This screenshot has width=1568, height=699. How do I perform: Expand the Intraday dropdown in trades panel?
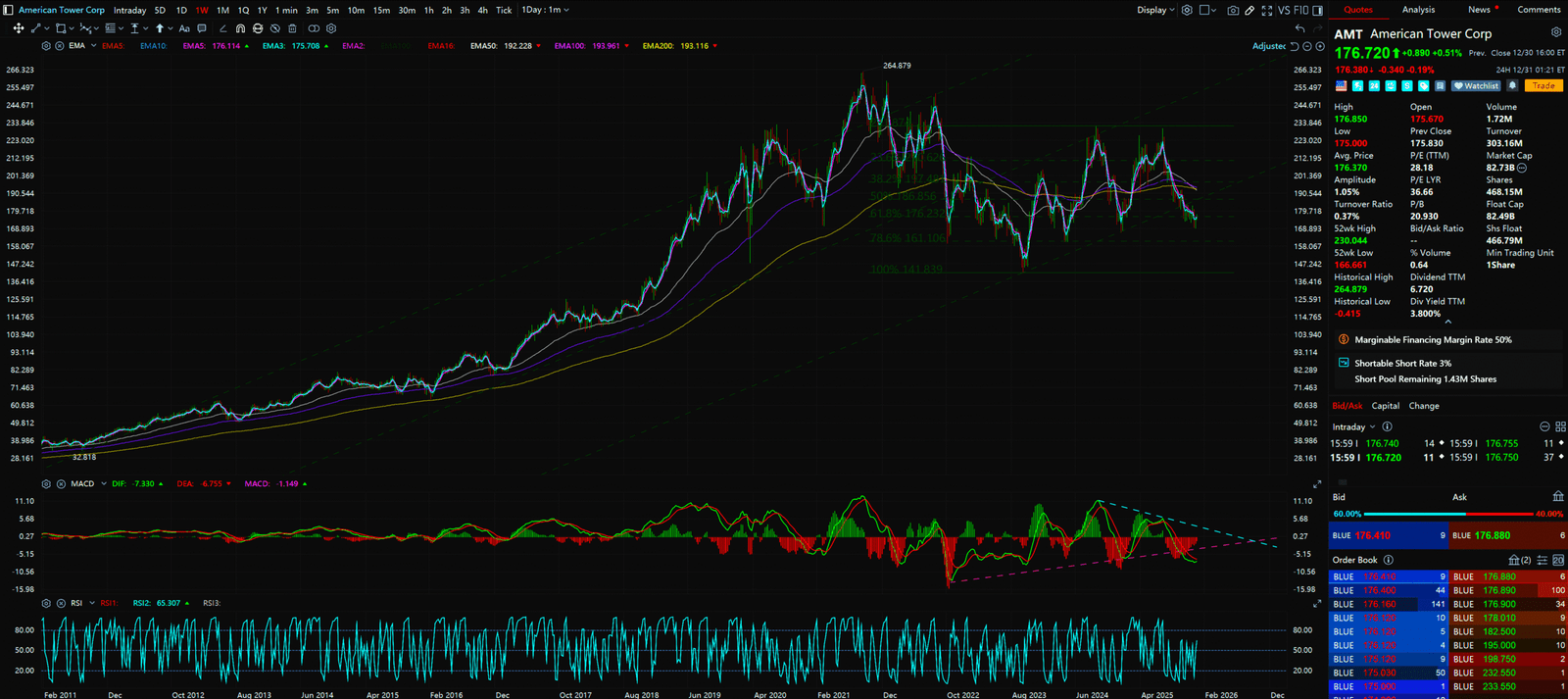(1353, 426)
